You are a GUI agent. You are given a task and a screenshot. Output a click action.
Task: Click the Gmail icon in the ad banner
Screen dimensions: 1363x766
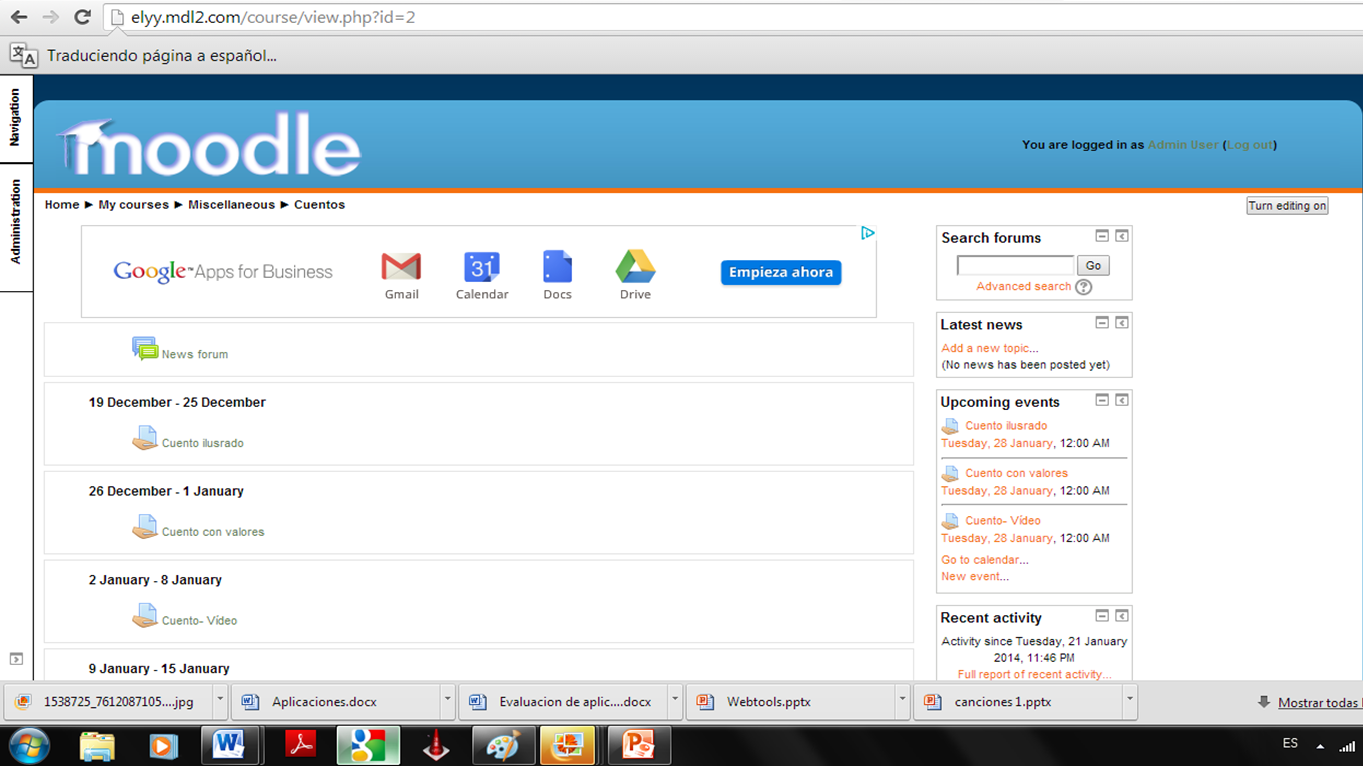point(401,268)
